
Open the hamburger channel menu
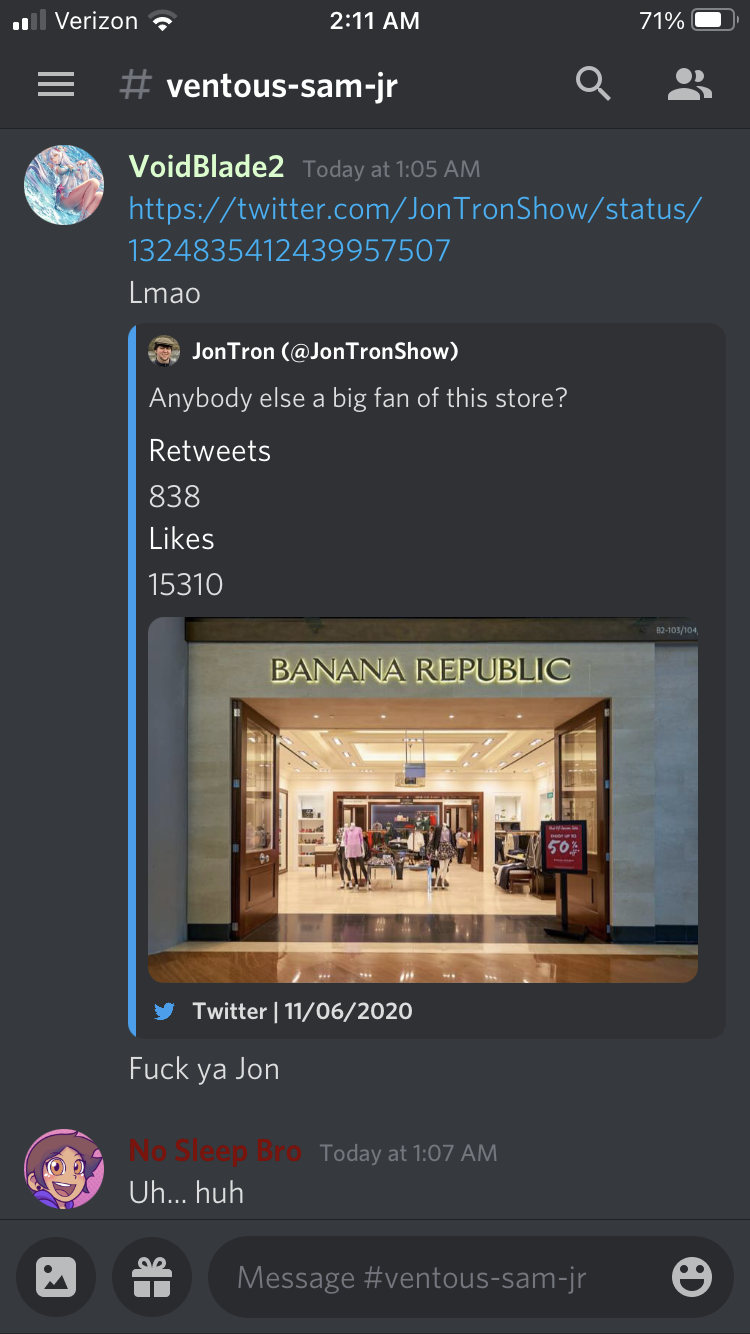(56, 85)
